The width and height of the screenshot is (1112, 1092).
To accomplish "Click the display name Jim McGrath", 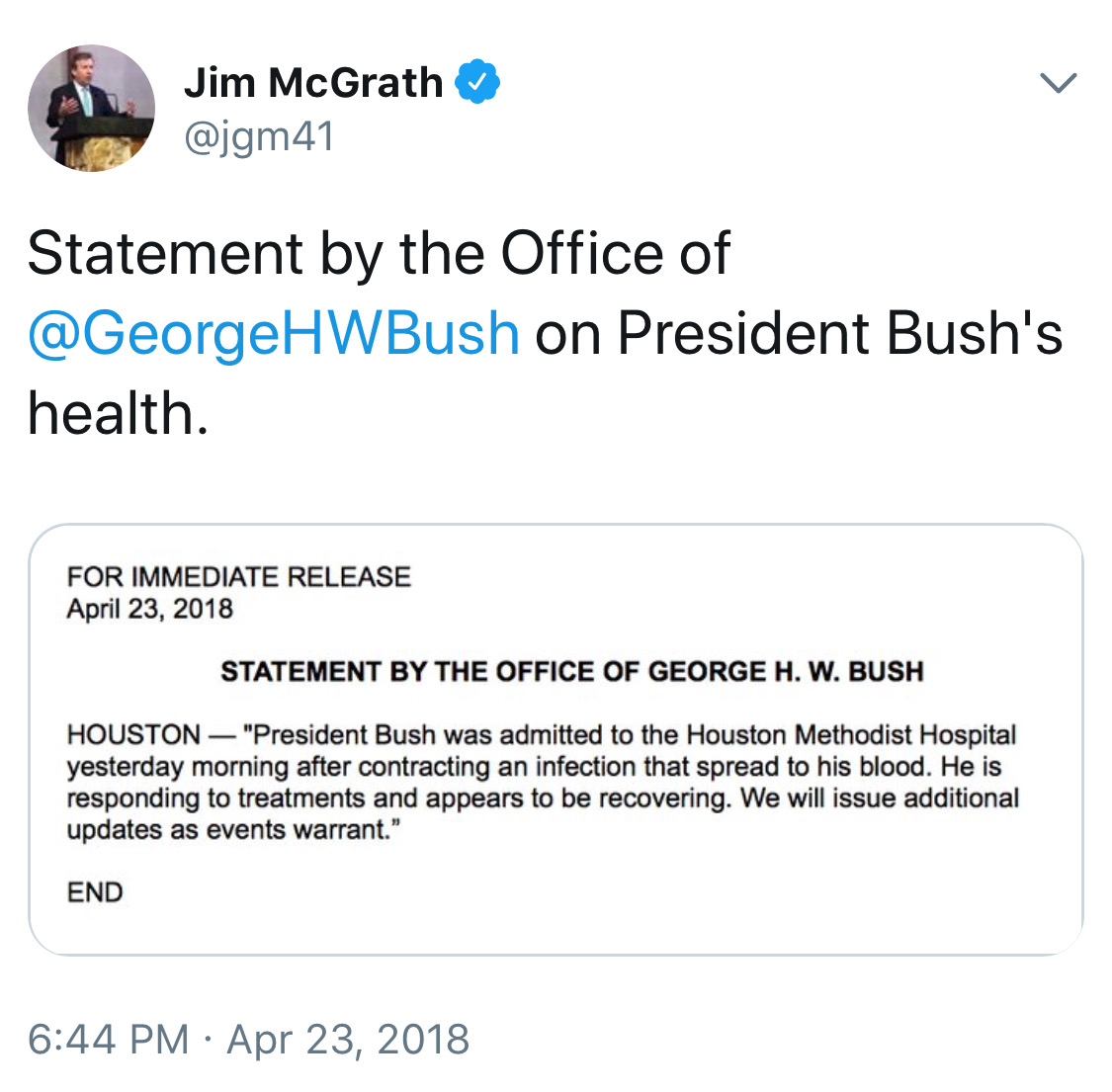I will point(313,83).
